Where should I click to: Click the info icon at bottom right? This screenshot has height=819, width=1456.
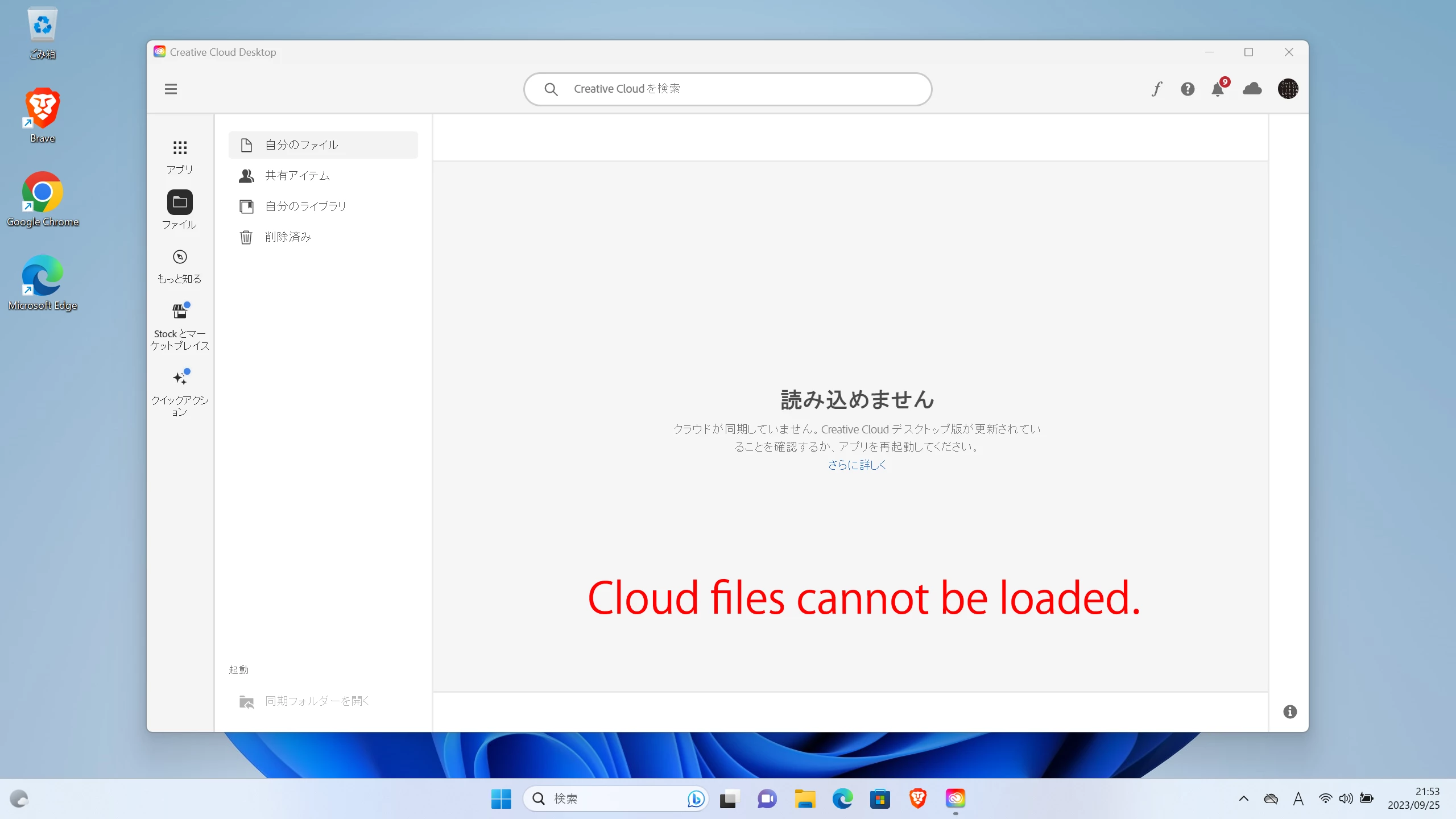click(x=1290, y=712)
